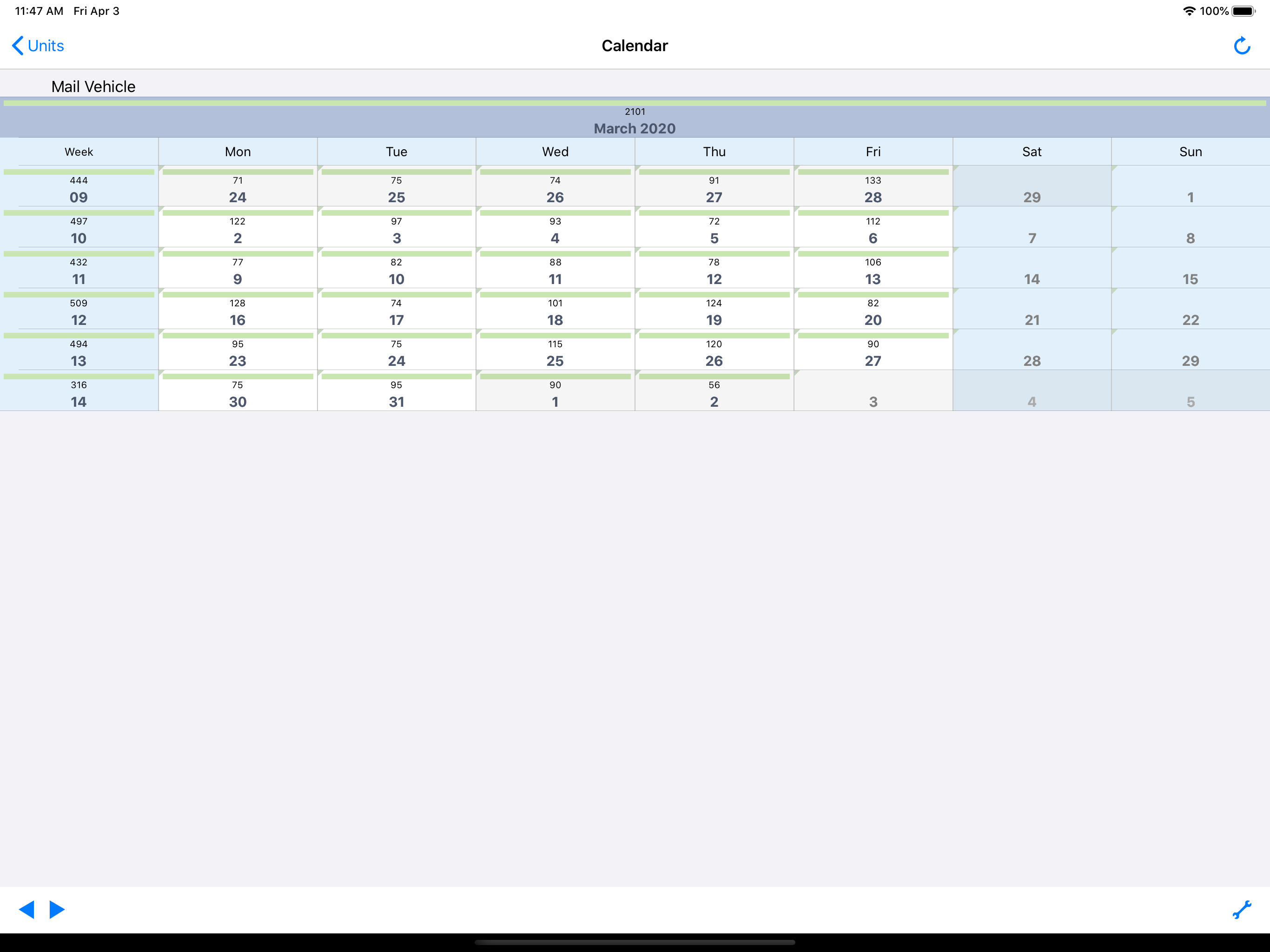Select Sunday March 29 cell

click(1191, 350)
